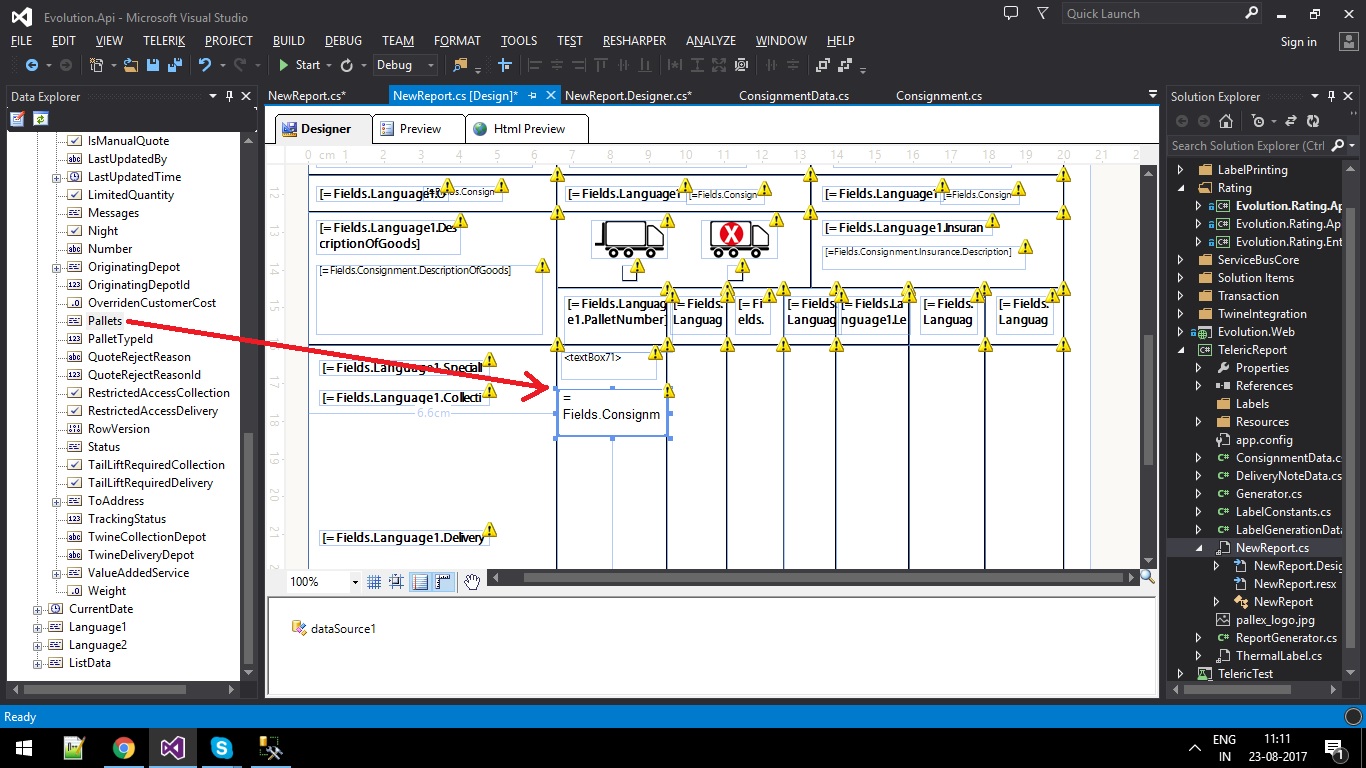The height and width of the screenshot is (768, 1366).
Task: Refresh the Solution Explorer
Action: (1312, 121)
